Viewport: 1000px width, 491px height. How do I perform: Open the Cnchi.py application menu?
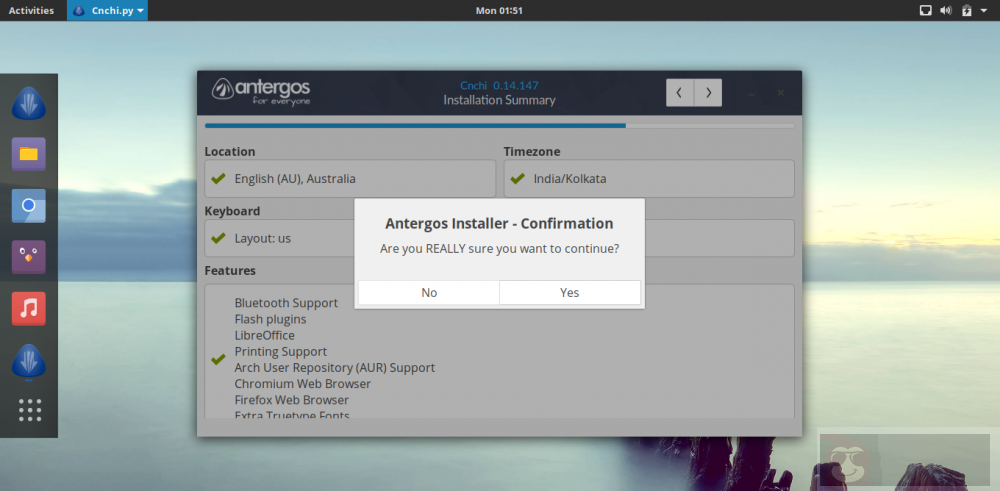pos(108,10)
